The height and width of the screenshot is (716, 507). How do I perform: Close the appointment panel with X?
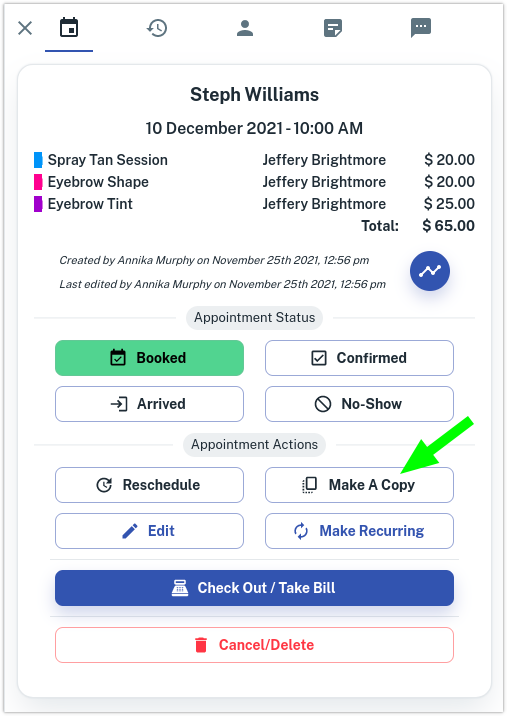tap(25, 28)
